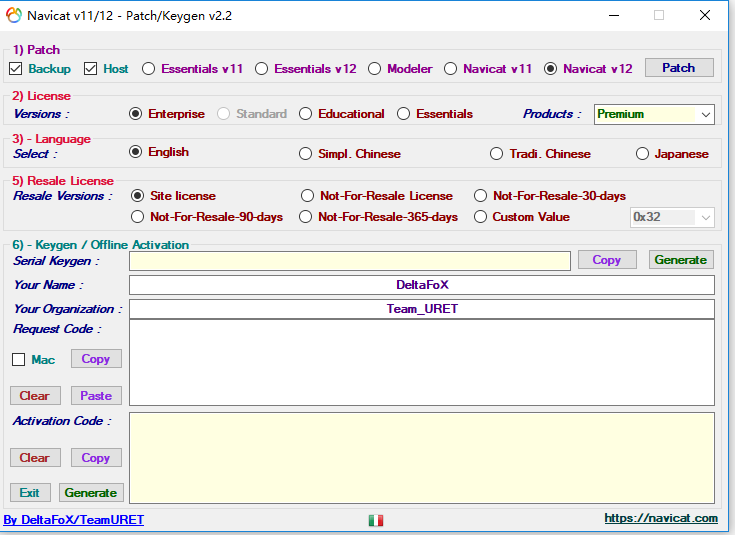Open the 0x32 custom value dropdown
This screenshot has width=735, height=535.
coord(672,218)
